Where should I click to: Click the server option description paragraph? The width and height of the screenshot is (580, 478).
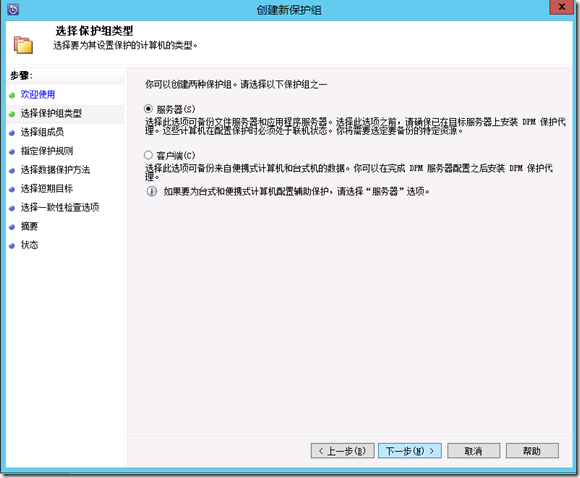tap(355, 126)
